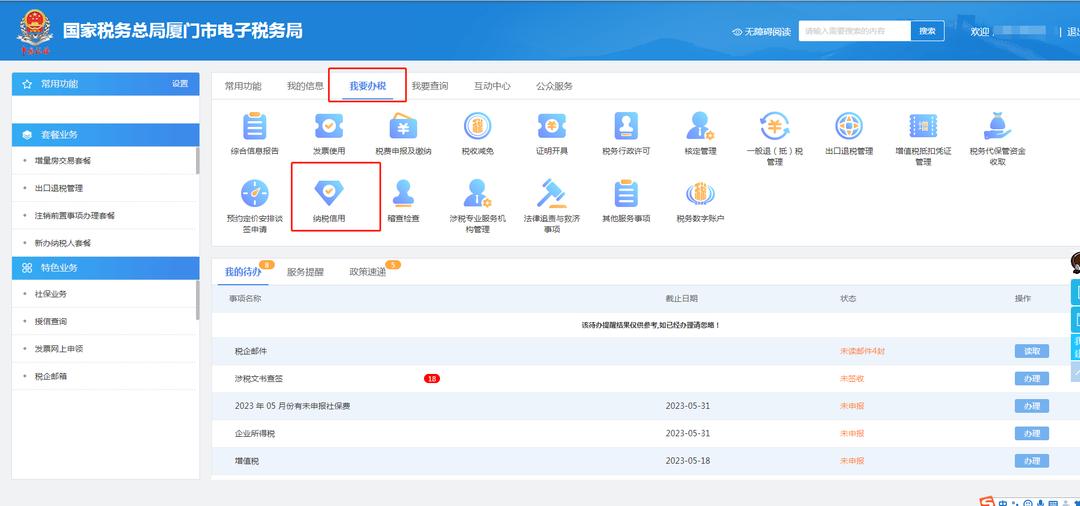The height and width of the screenshot is (506, 1080).
Task: Click 办理 button for 涉税文书查签
Action: pos(1031,379)
